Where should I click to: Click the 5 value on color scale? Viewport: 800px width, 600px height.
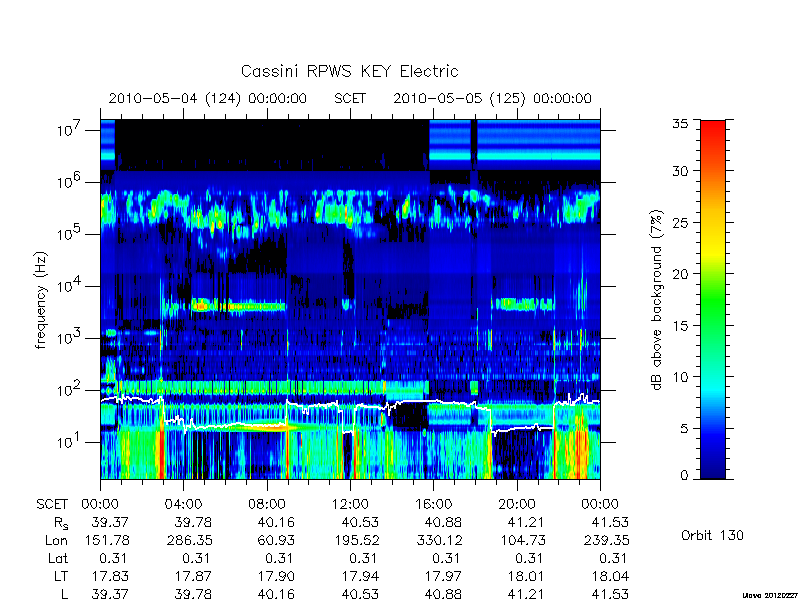684,429
